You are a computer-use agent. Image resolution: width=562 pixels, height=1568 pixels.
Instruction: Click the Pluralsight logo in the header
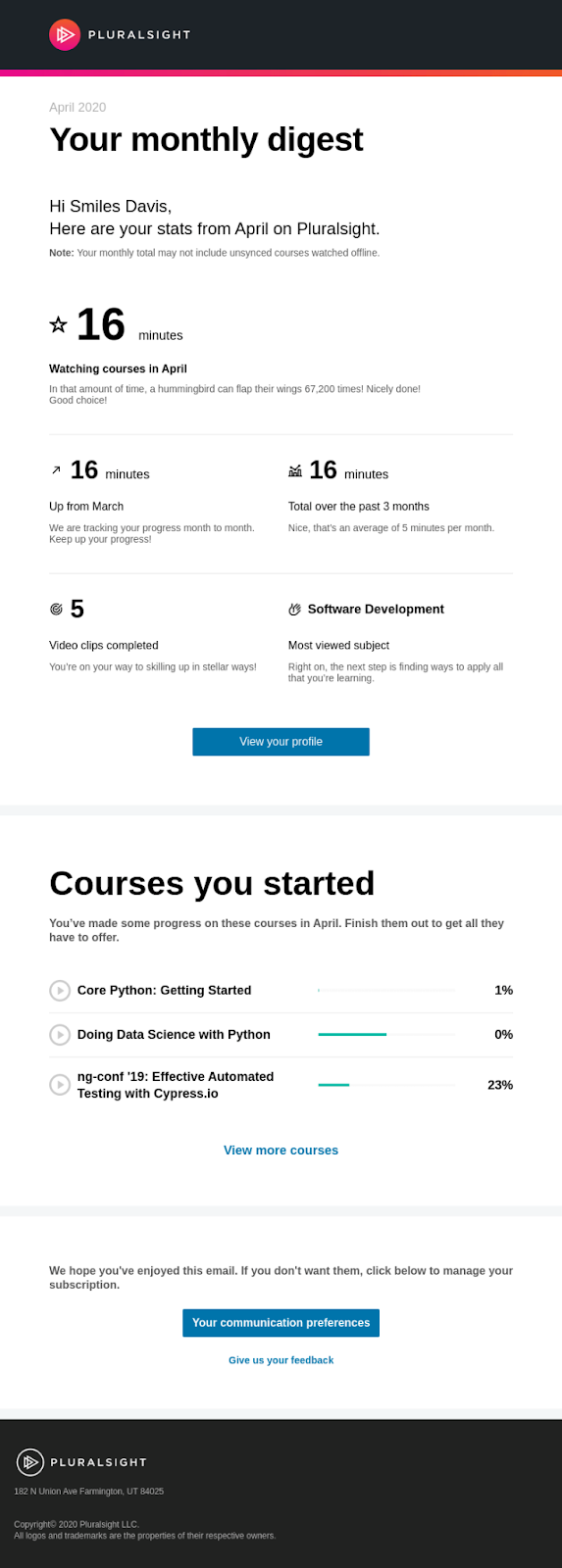tap(120, 34)
